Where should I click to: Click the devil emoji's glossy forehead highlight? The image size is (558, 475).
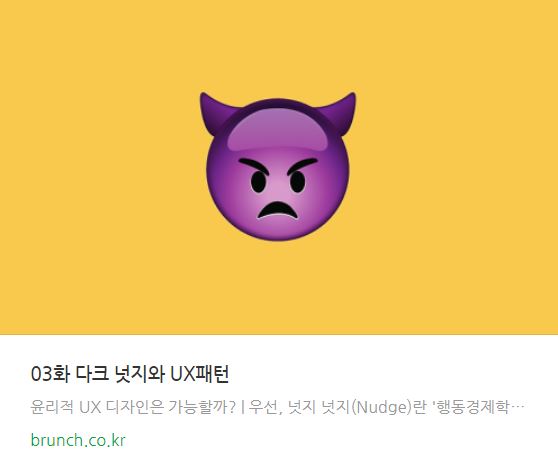tap(278, 130)
